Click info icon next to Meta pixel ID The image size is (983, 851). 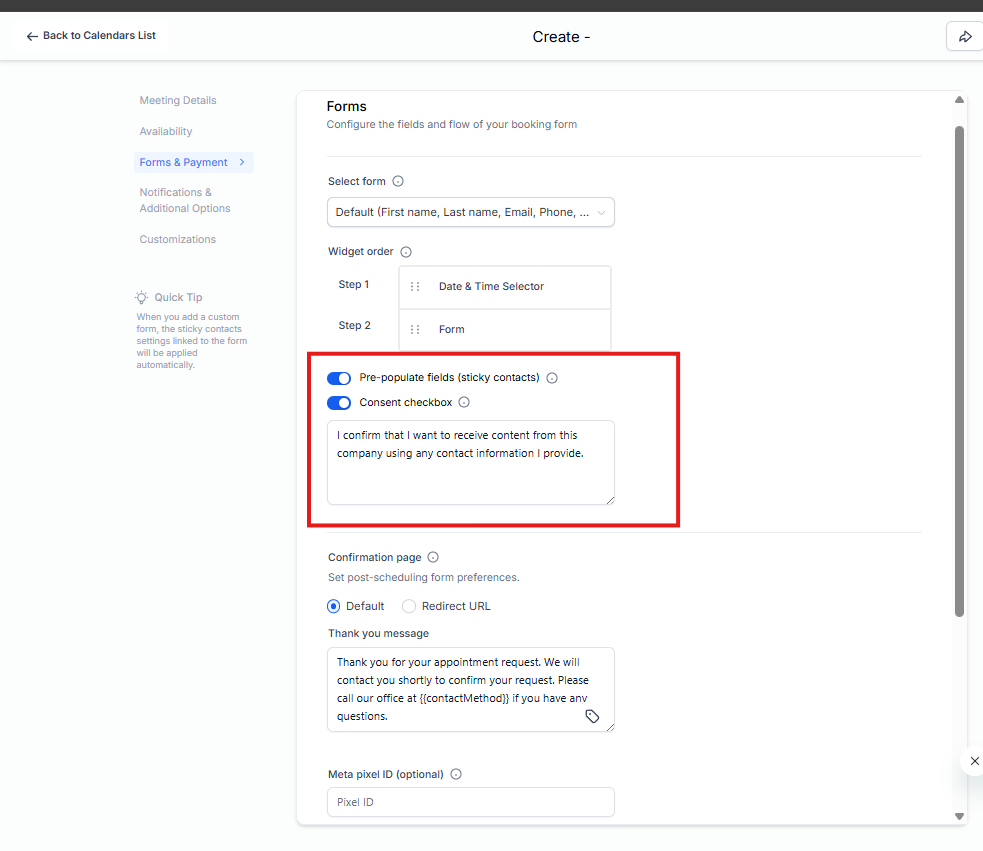point(456,774)
